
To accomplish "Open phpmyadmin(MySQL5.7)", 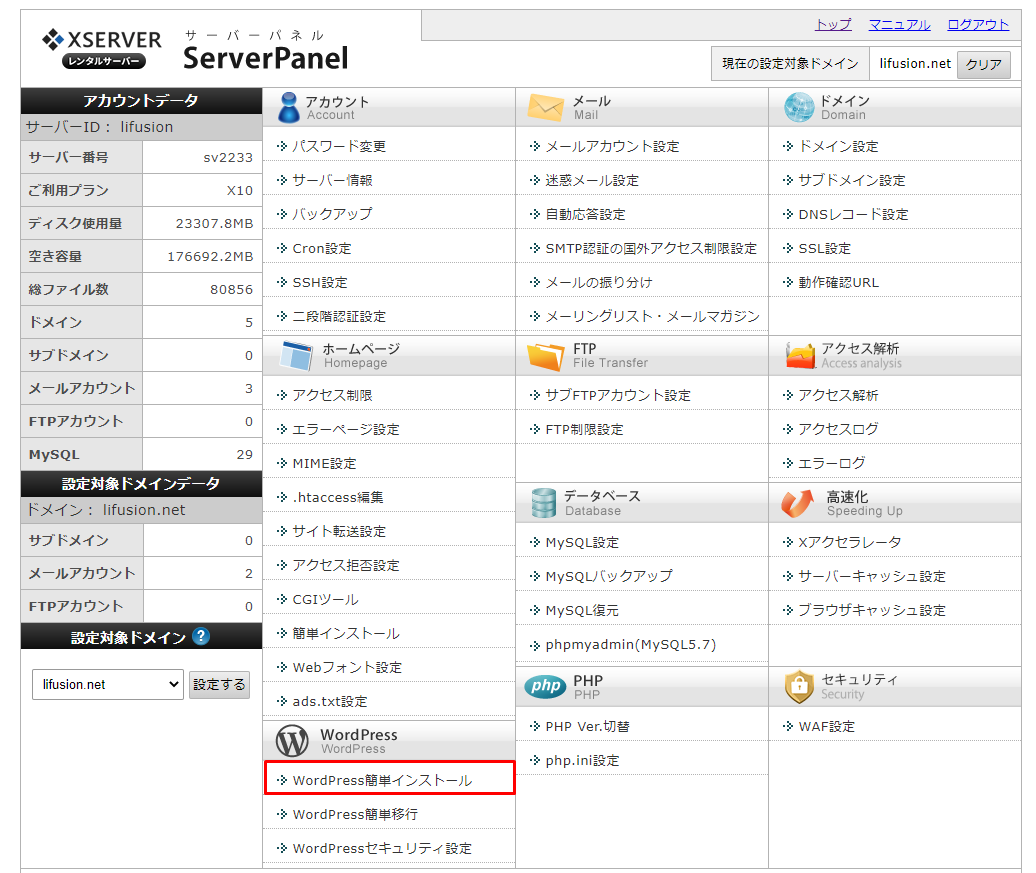I will (x=630, y=645).
